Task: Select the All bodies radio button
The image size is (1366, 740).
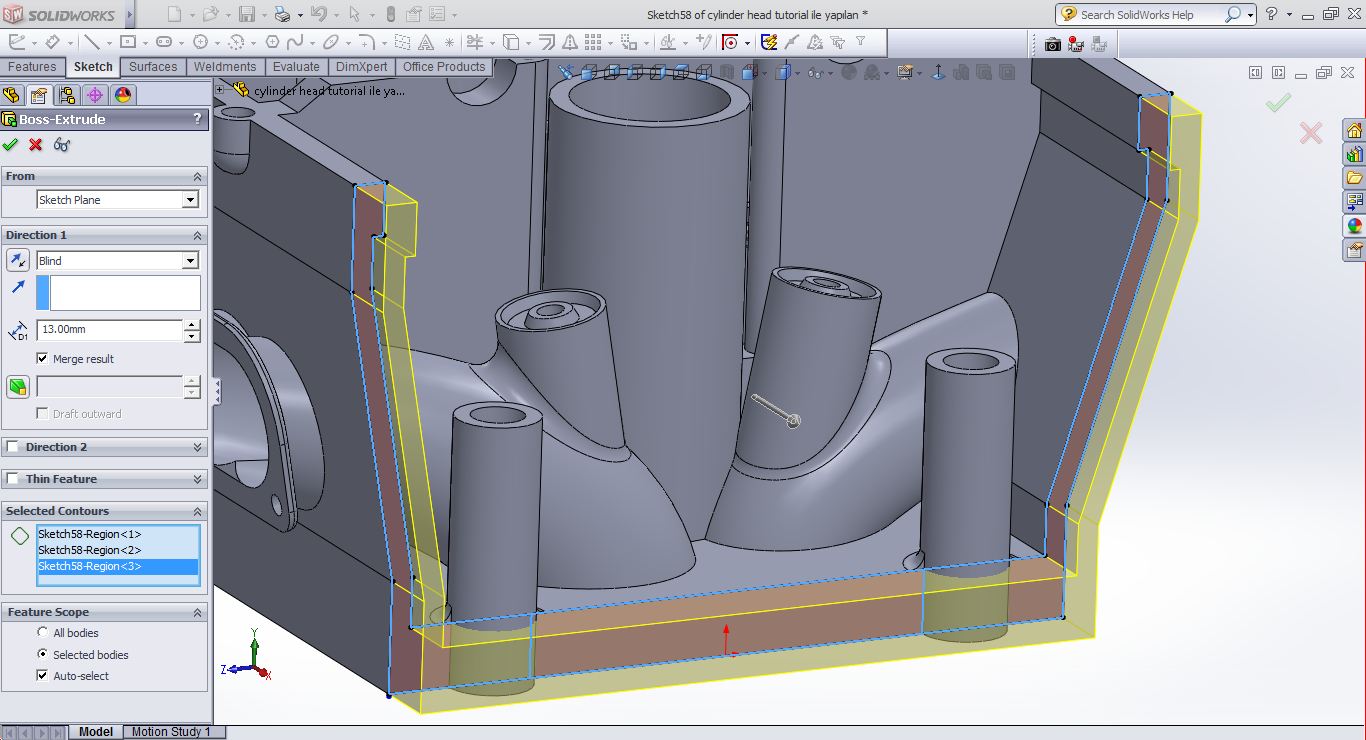Action: tap(42, 632)
